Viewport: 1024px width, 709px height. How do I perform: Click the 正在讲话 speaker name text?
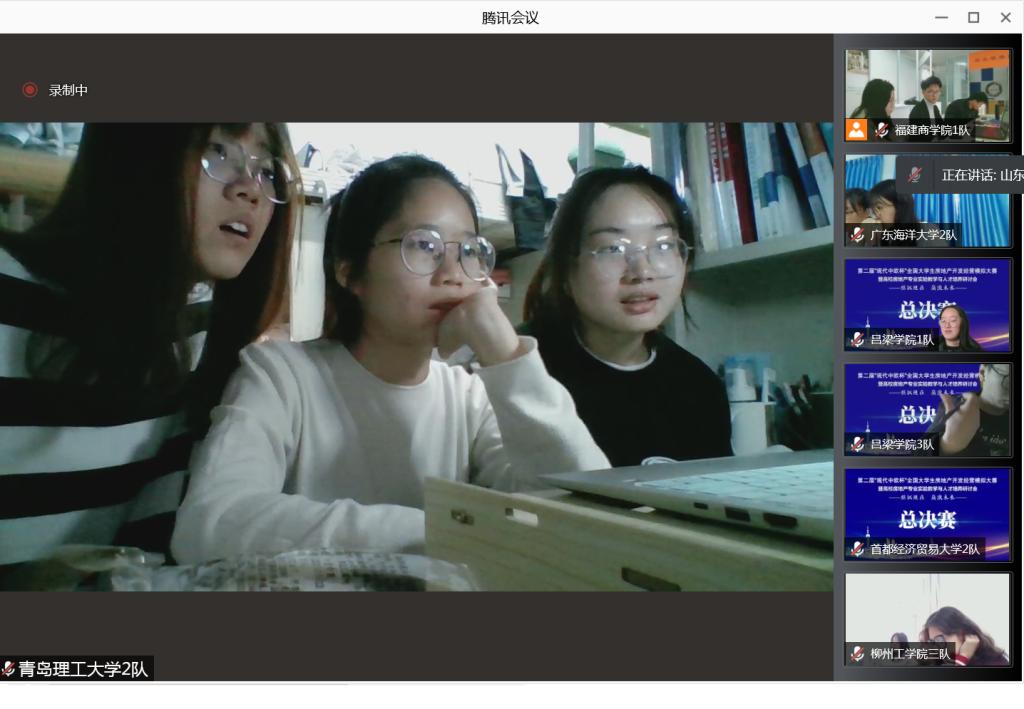[981, 175]
